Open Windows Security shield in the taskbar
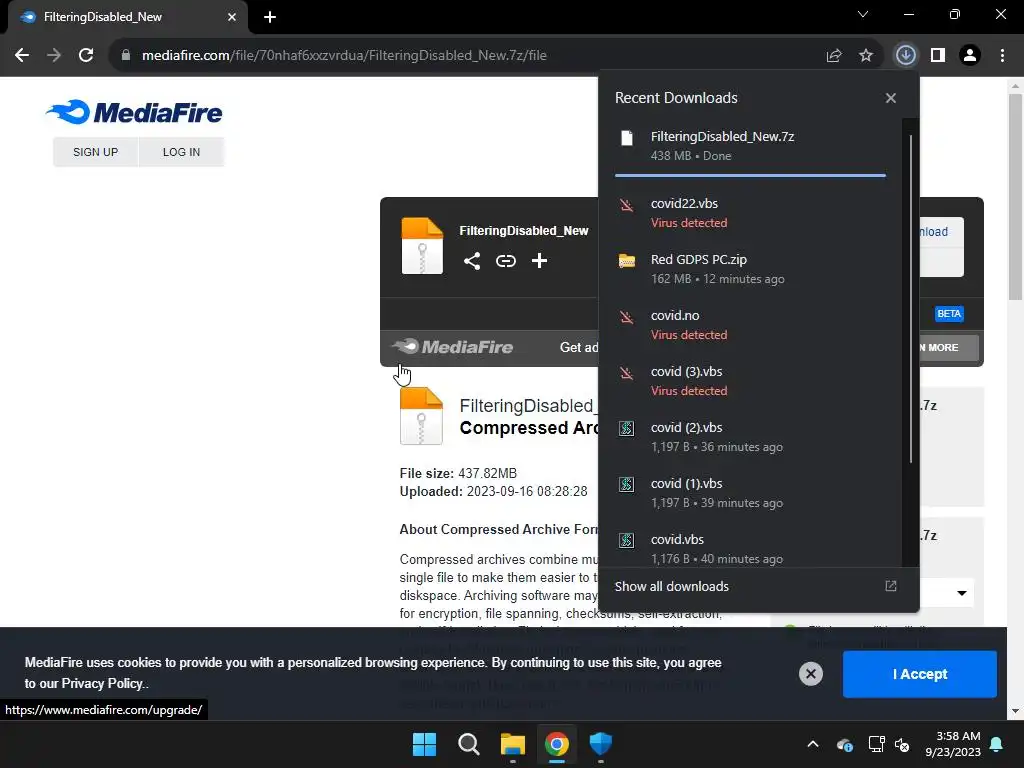Screen dimensions: 1024x768 600,744
